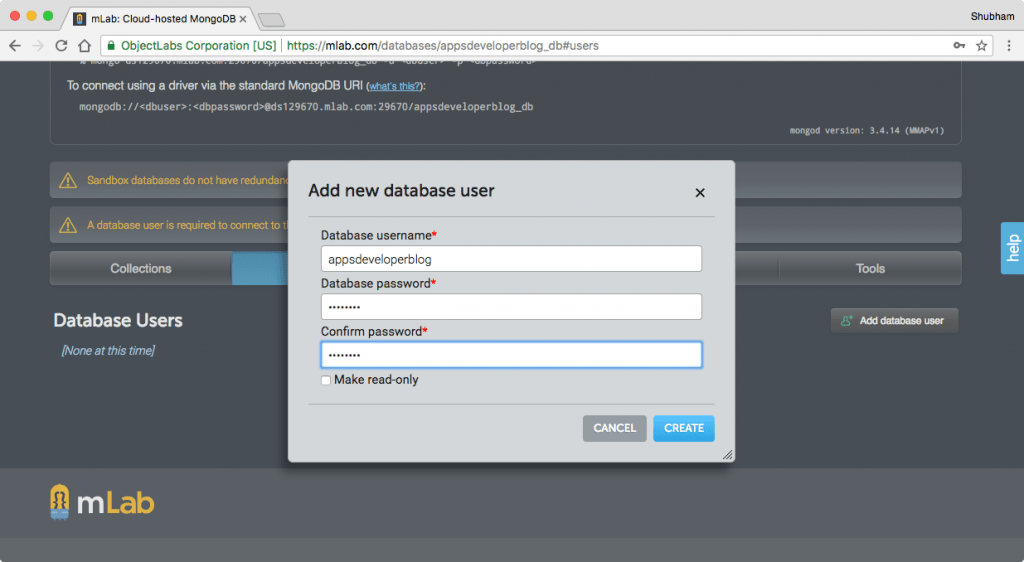Open the blue help side tab
The height and width of the screenshot is (562, 1024).
[1012, 248]
